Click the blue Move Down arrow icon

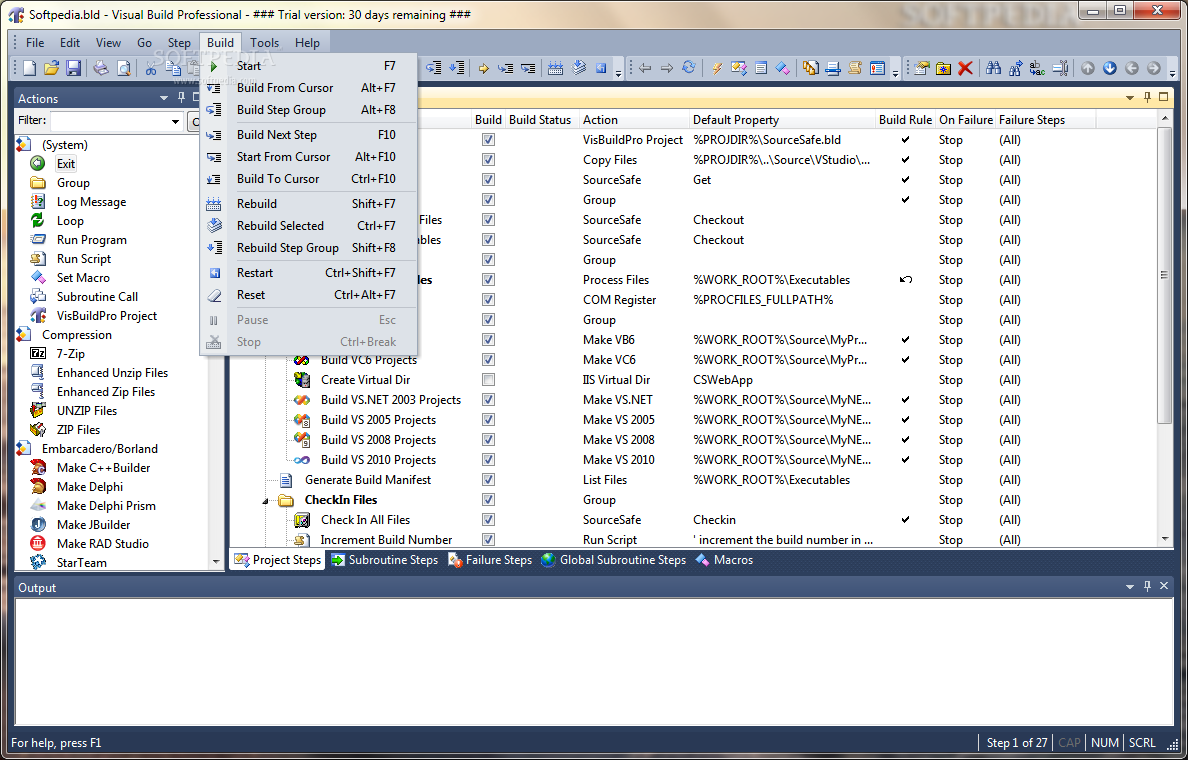click(1110, 69)
